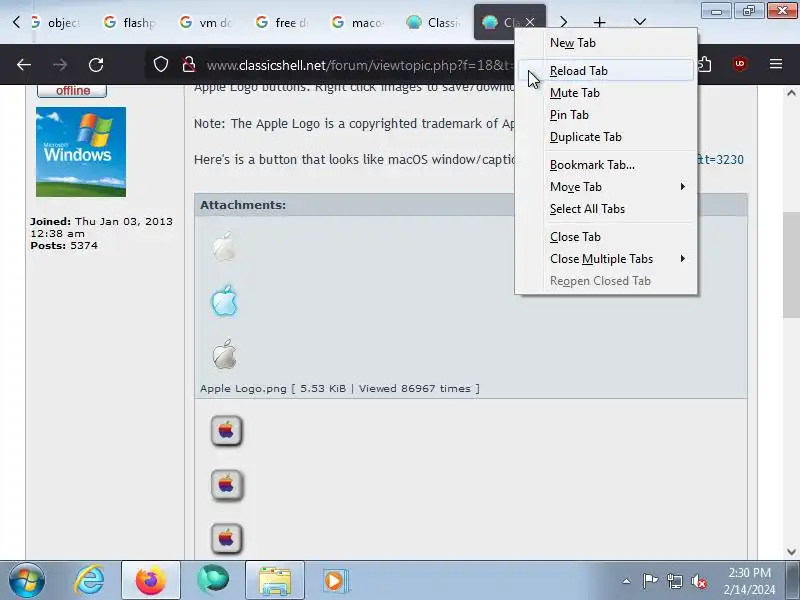
Task: Open Windows Explorer folder taskbar icon
Action: [x=275, y=581]
